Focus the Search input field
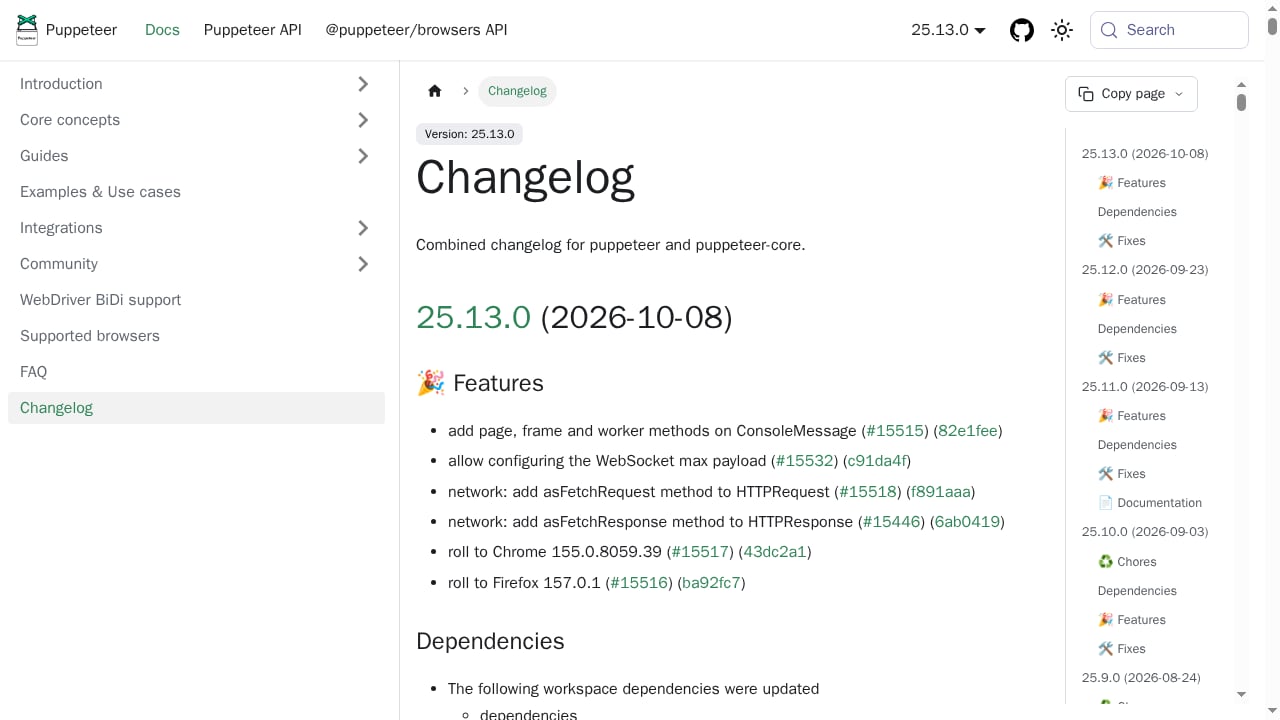 1169,30
